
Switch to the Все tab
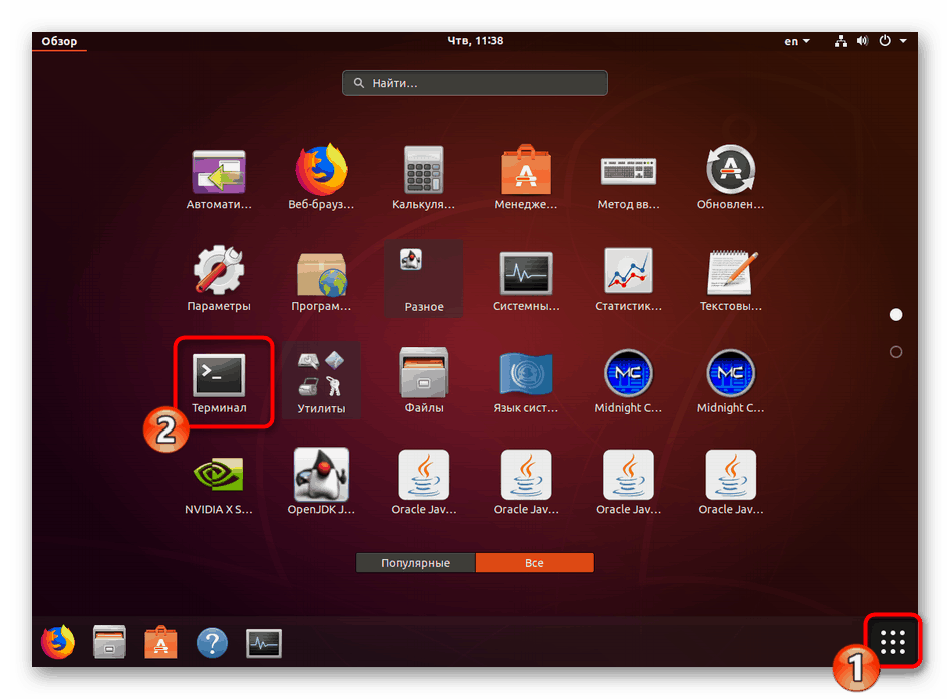tap(534, 563)
